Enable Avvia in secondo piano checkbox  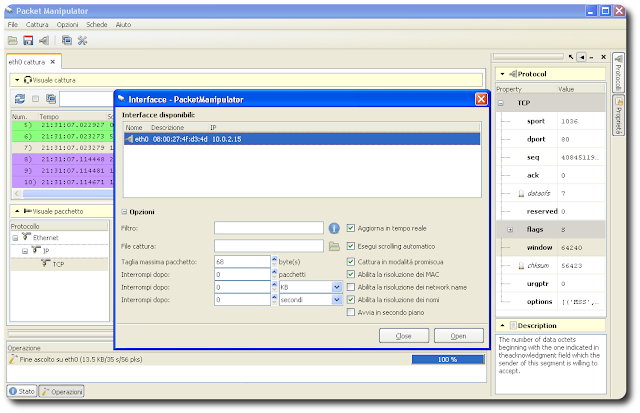(351, 312)
